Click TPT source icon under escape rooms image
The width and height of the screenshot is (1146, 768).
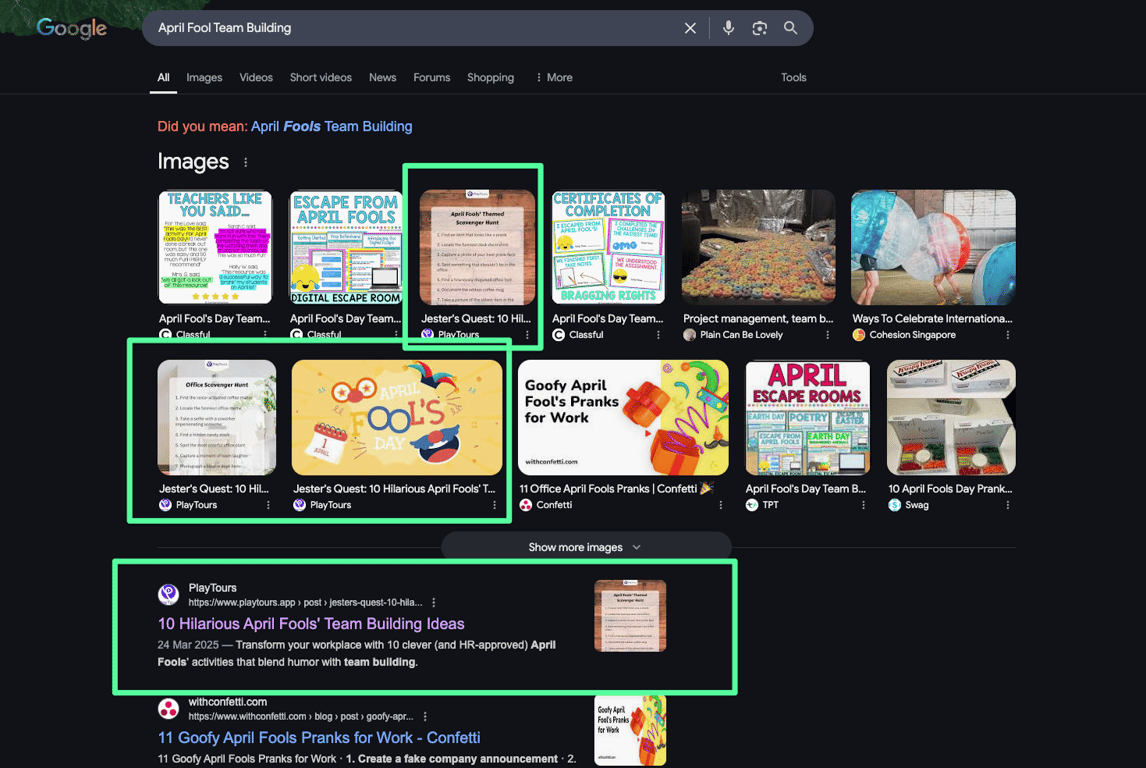click(752, 505)
